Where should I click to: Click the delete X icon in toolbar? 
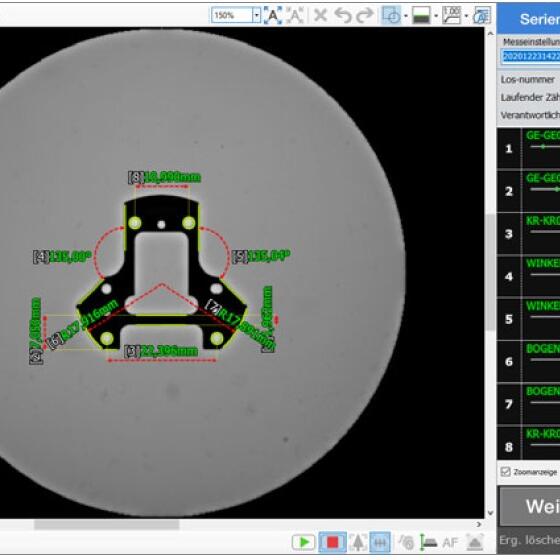(320, 15)
